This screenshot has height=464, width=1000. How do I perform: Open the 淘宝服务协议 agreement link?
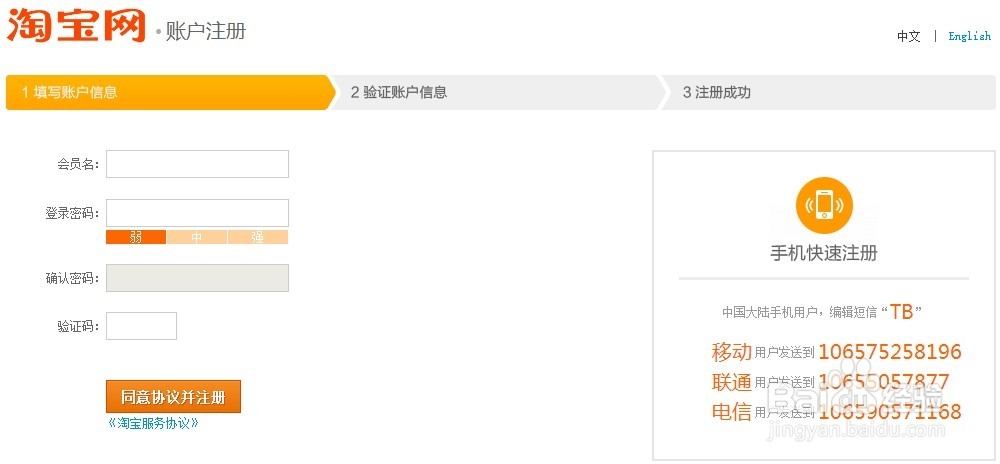(x=153, y=423)
